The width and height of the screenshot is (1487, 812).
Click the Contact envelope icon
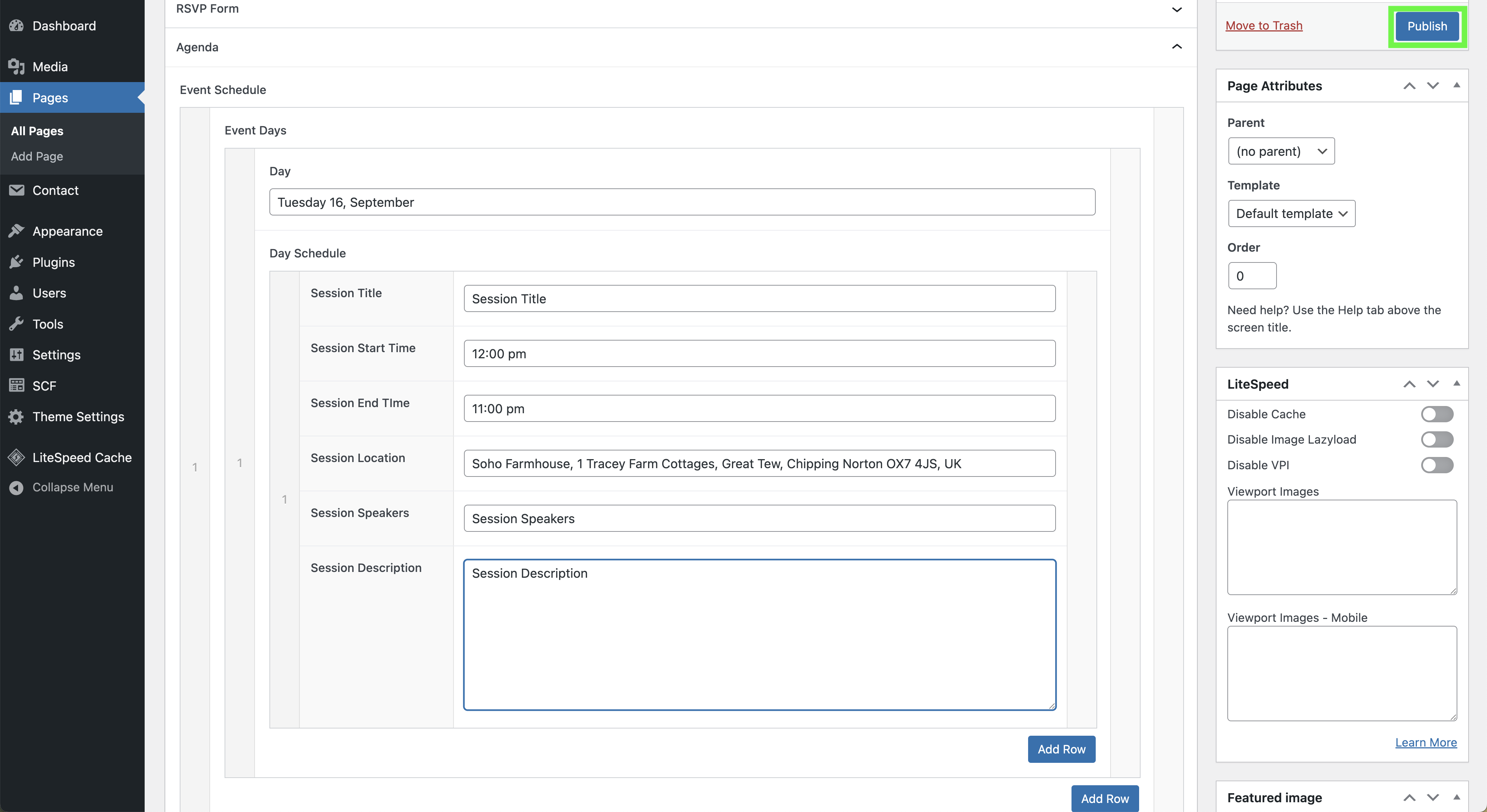tap(16, 191)
